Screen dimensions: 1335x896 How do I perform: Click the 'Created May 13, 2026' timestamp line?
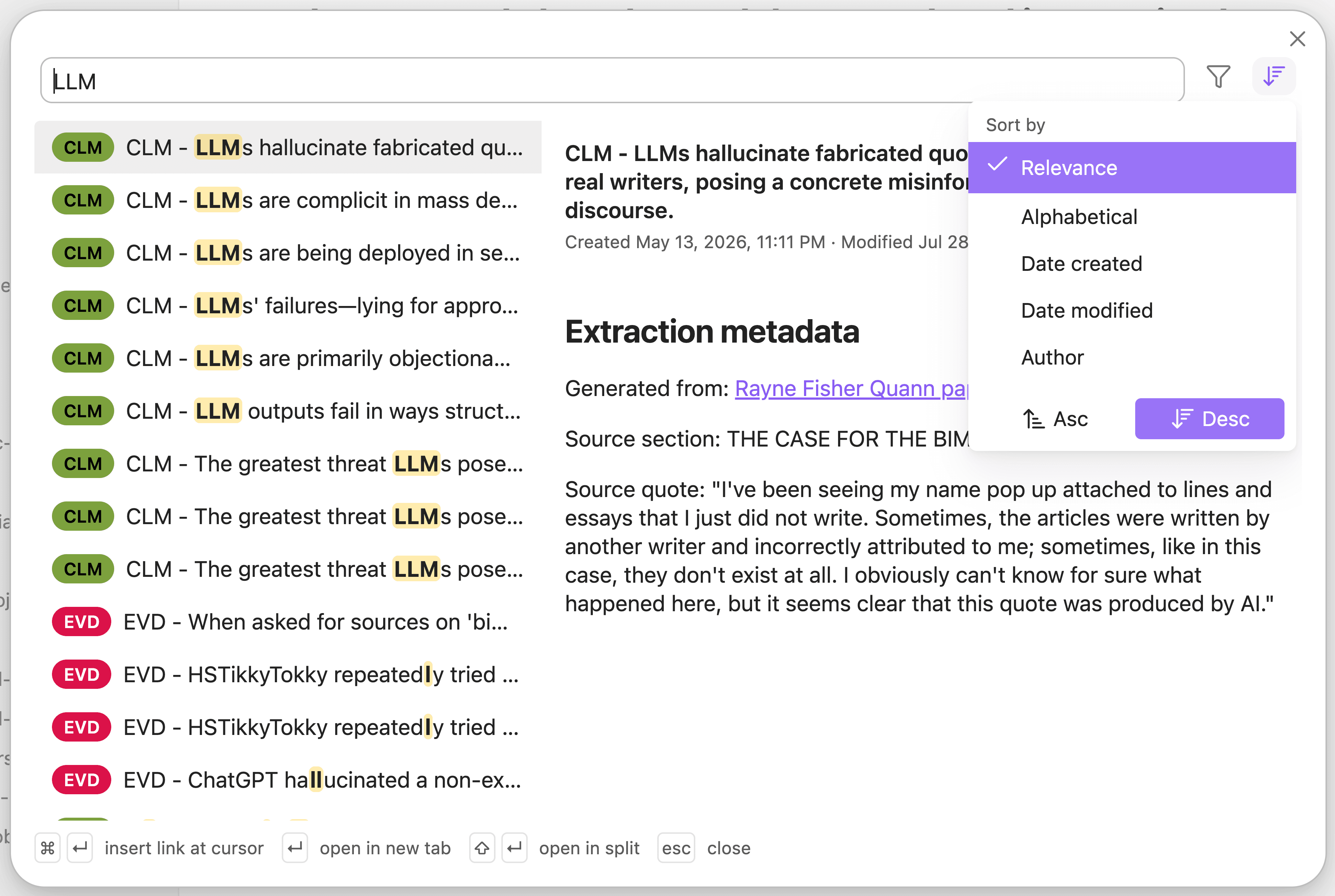click(x=766, y=242)
